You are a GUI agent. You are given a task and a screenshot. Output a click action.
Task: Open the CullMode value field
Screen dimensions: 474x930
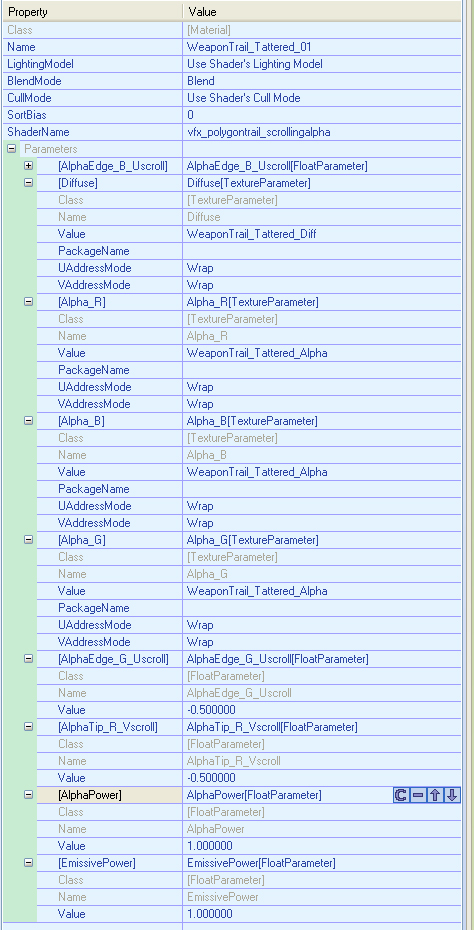point(322,98)
